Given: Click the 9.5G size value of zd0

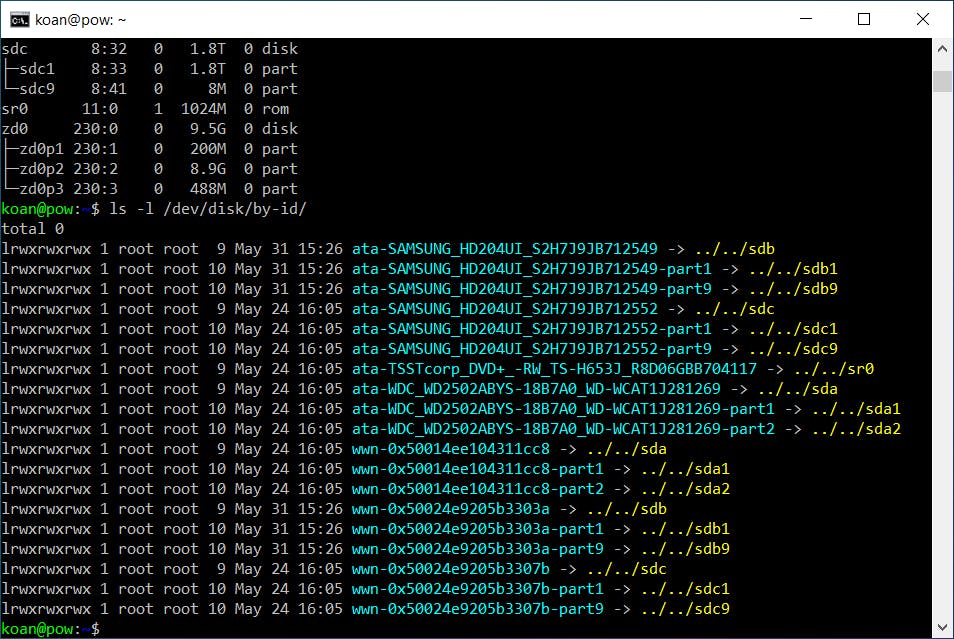Looking at the screenshot, I should (x=207, y=129).
